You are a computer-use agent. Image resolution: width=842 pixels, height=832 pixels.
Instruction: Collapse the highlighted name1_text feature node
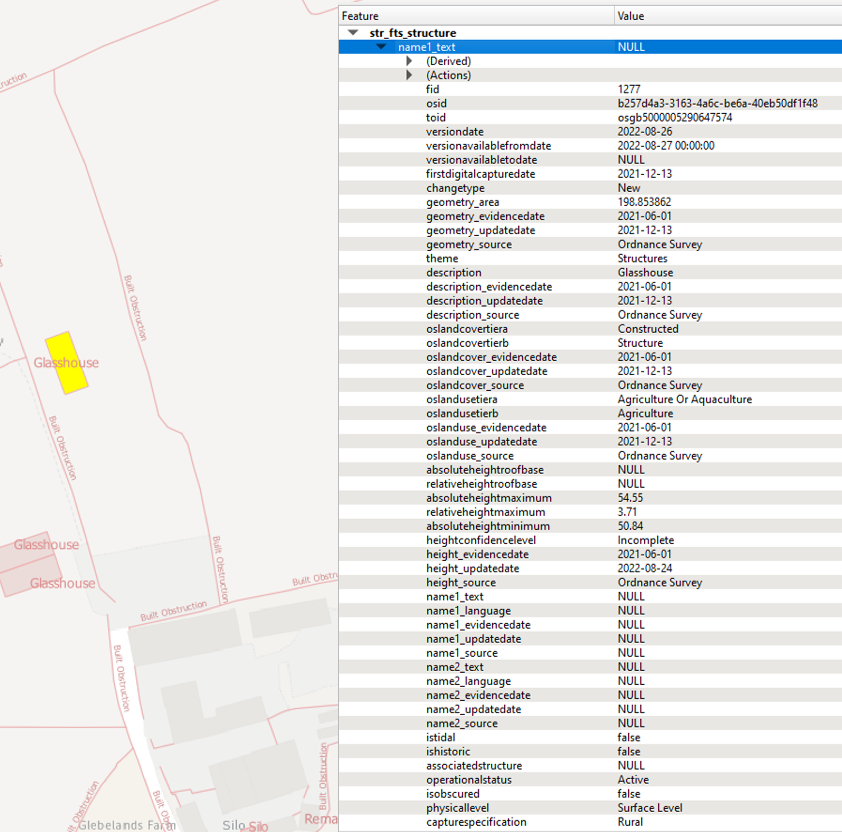(381, 47)
